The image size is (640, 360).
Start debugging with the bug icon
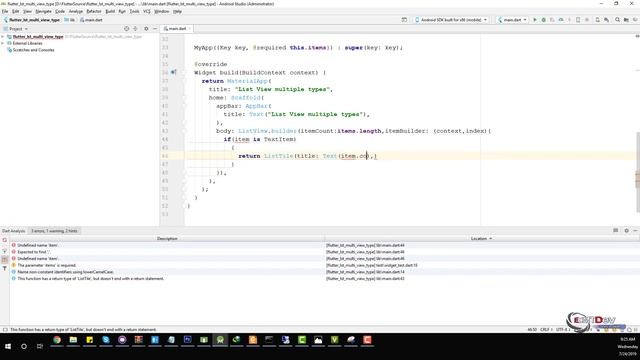[x=543, y=20]
